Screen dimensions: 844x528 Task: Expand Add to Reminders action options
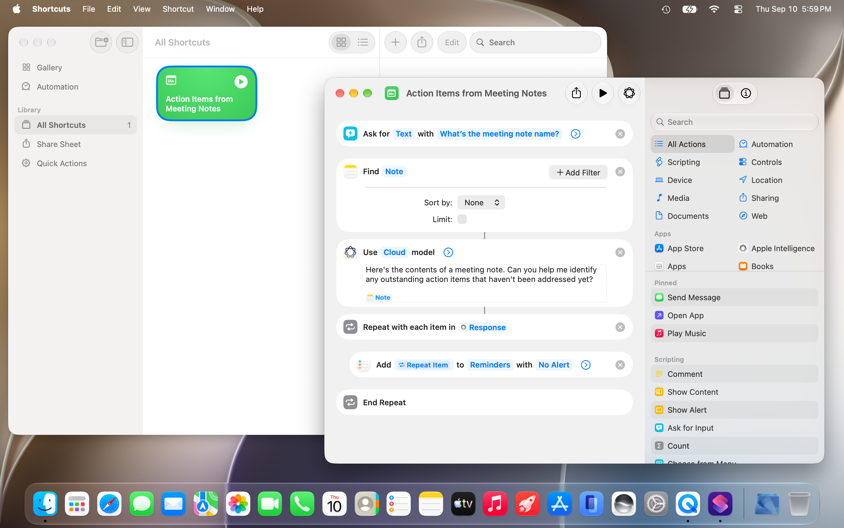[x=586, y=365]
